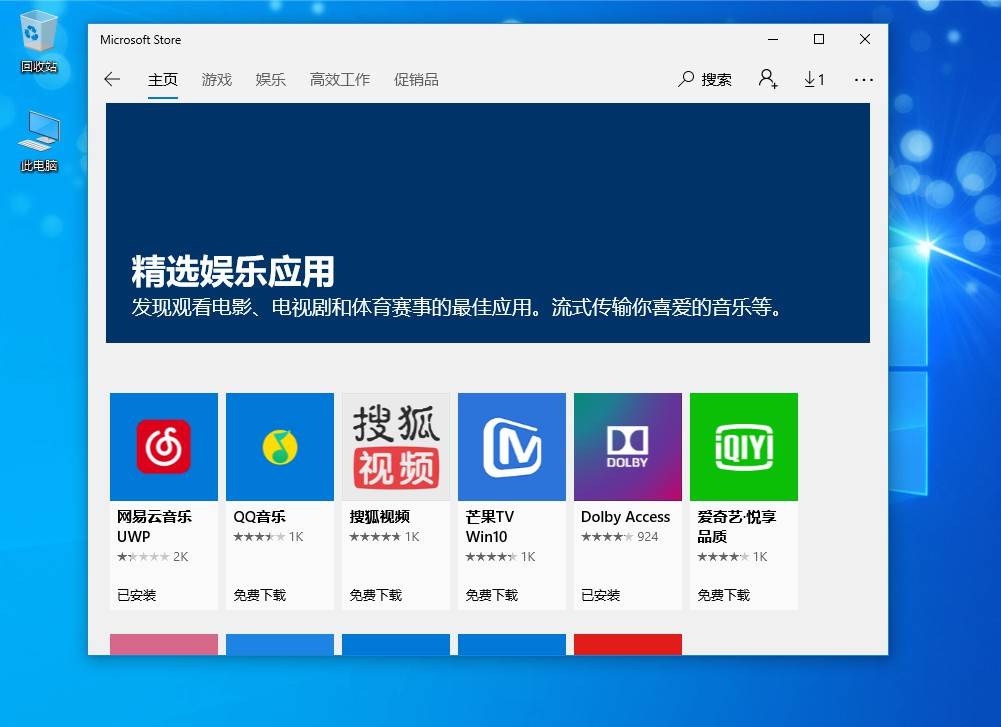Click the QQ音乐 title text
The width and height of the screenshot is (1001, 727).
coord(259,516)
